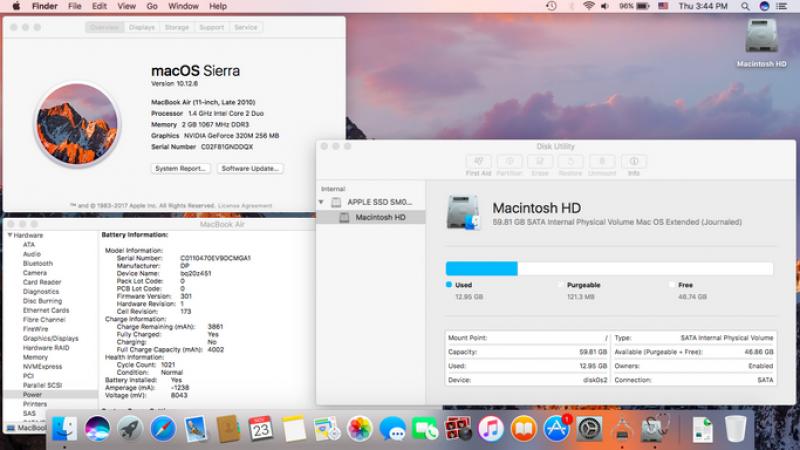
Task: Open FaceTime app in Dock
Action: point(425,429)
